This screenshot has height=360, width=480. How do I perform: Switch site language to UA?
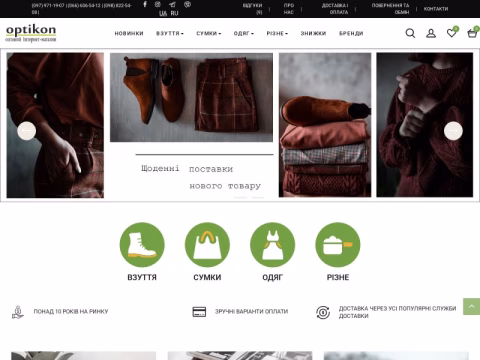click(163, 13)
